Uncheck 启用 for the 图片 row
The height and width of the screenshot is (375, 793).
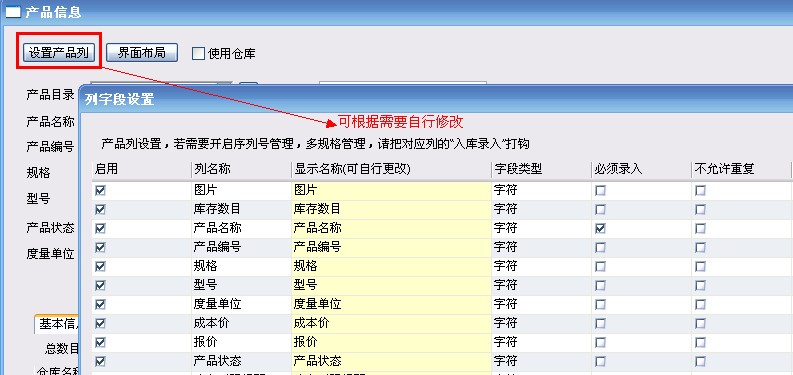(100, 190)
